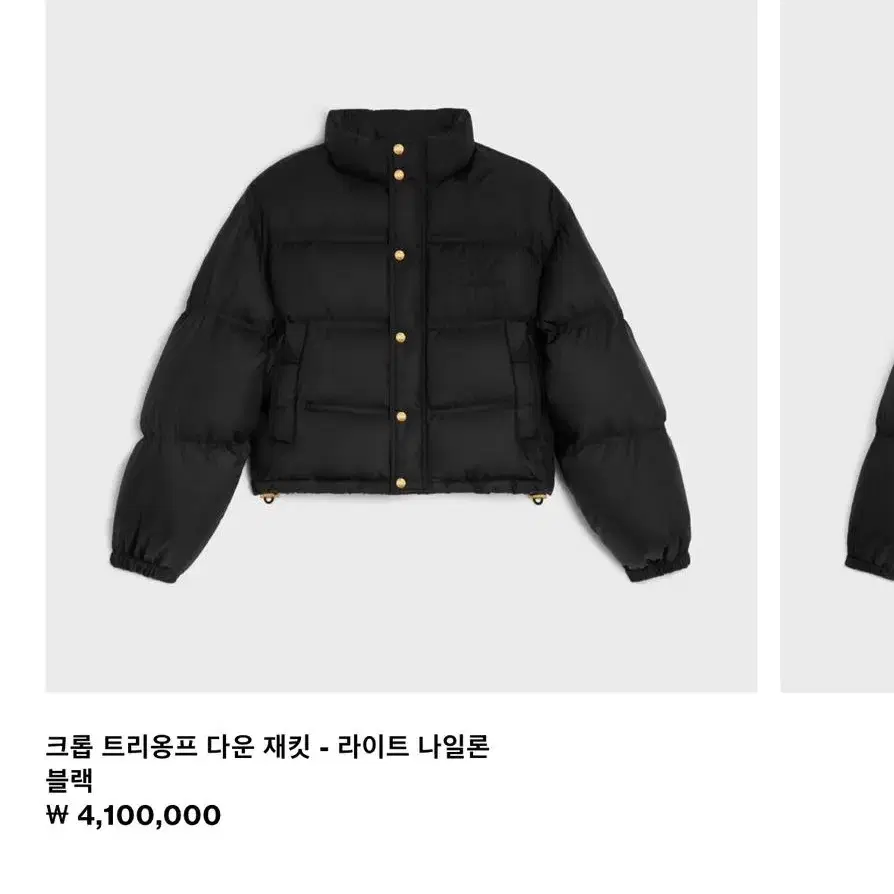Screen dimensions: 894x894
Task: Click the 라이트 나일론 part of the title
Action: (413, 746)
